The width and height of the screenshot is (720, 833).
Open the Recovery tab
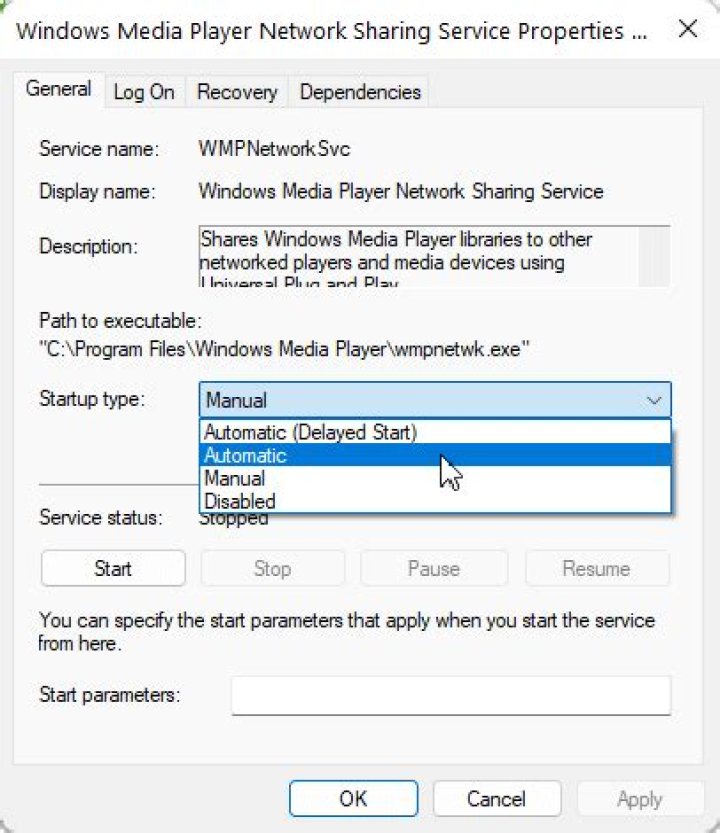pyautogui.click(x=235, y=92)
